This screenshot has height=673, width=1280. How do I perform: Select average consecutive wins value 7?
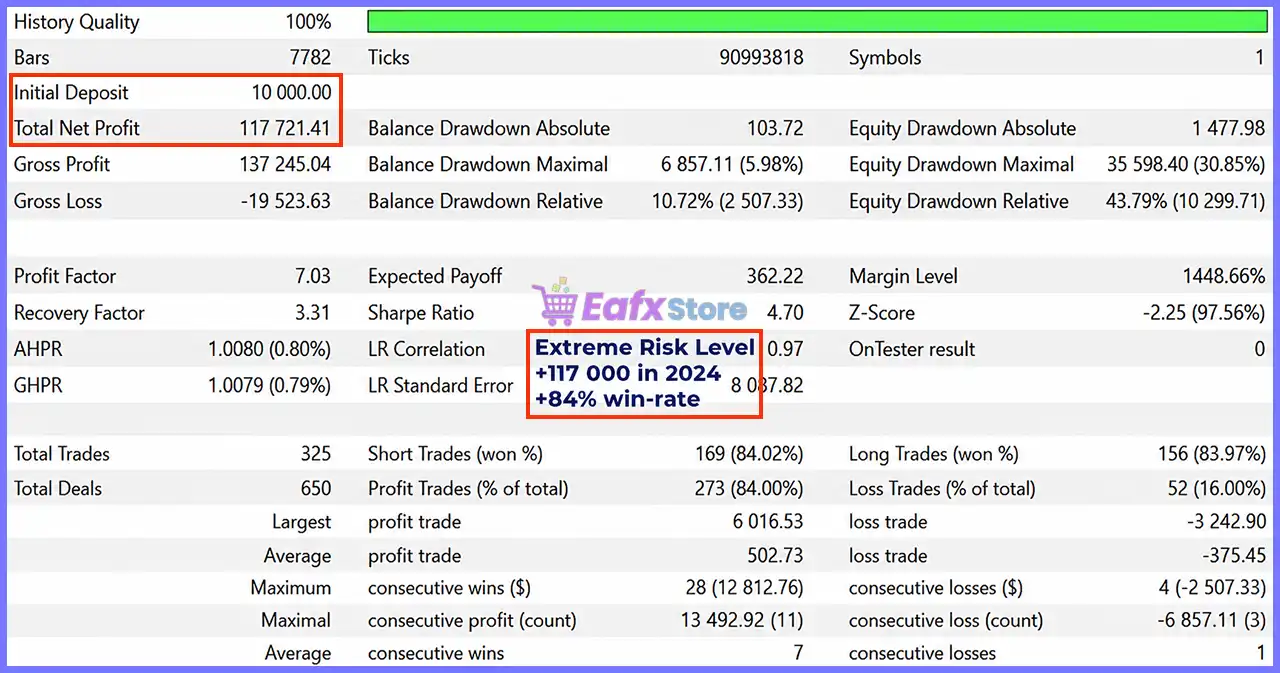797,654
